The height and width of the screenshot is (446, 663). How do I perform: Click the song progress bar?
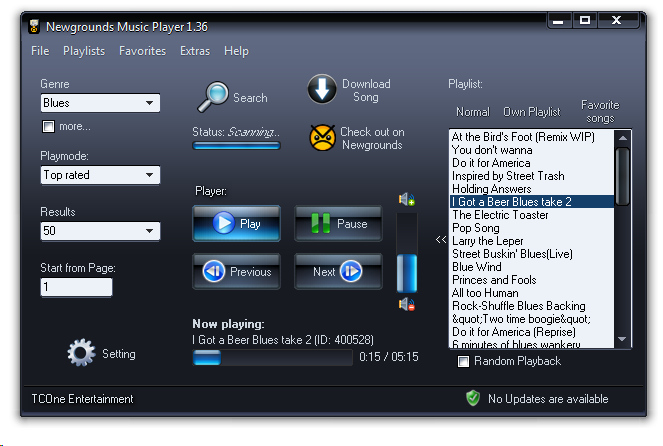coord(272,358)
